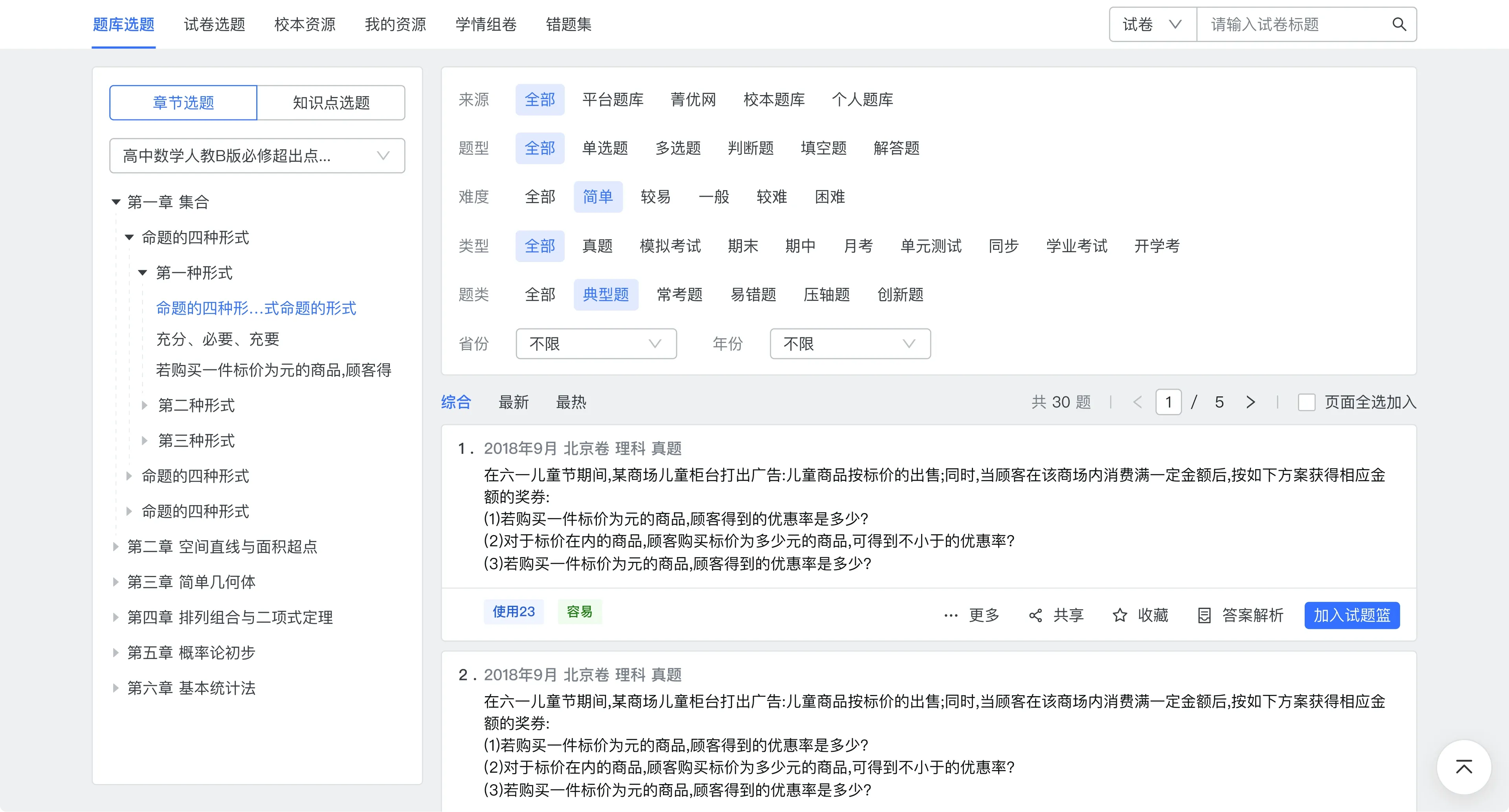This screenshot has height=812, width=1509.
Task: Expand 第五章 概率论初步
Action: click(x=116, y=653)
